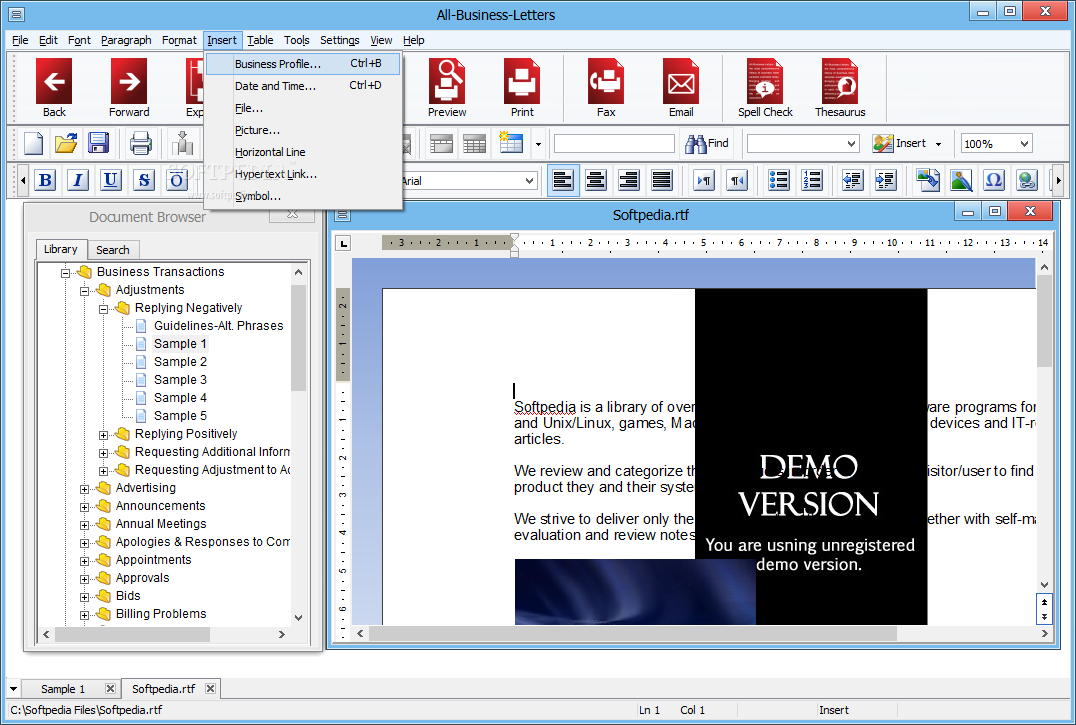Create a new blank document icon
Screen dimensions: 1076x725
click(34, 143)
